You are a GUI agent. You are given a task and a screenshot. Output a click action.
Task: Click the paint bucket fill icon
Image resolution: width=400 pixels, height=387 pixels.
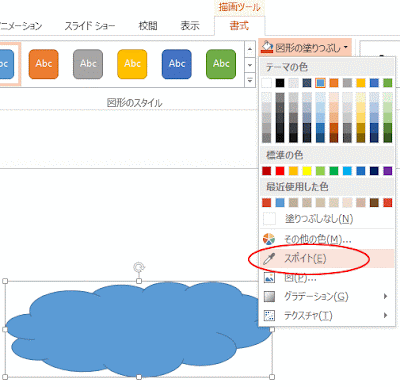tap(267, 47)
